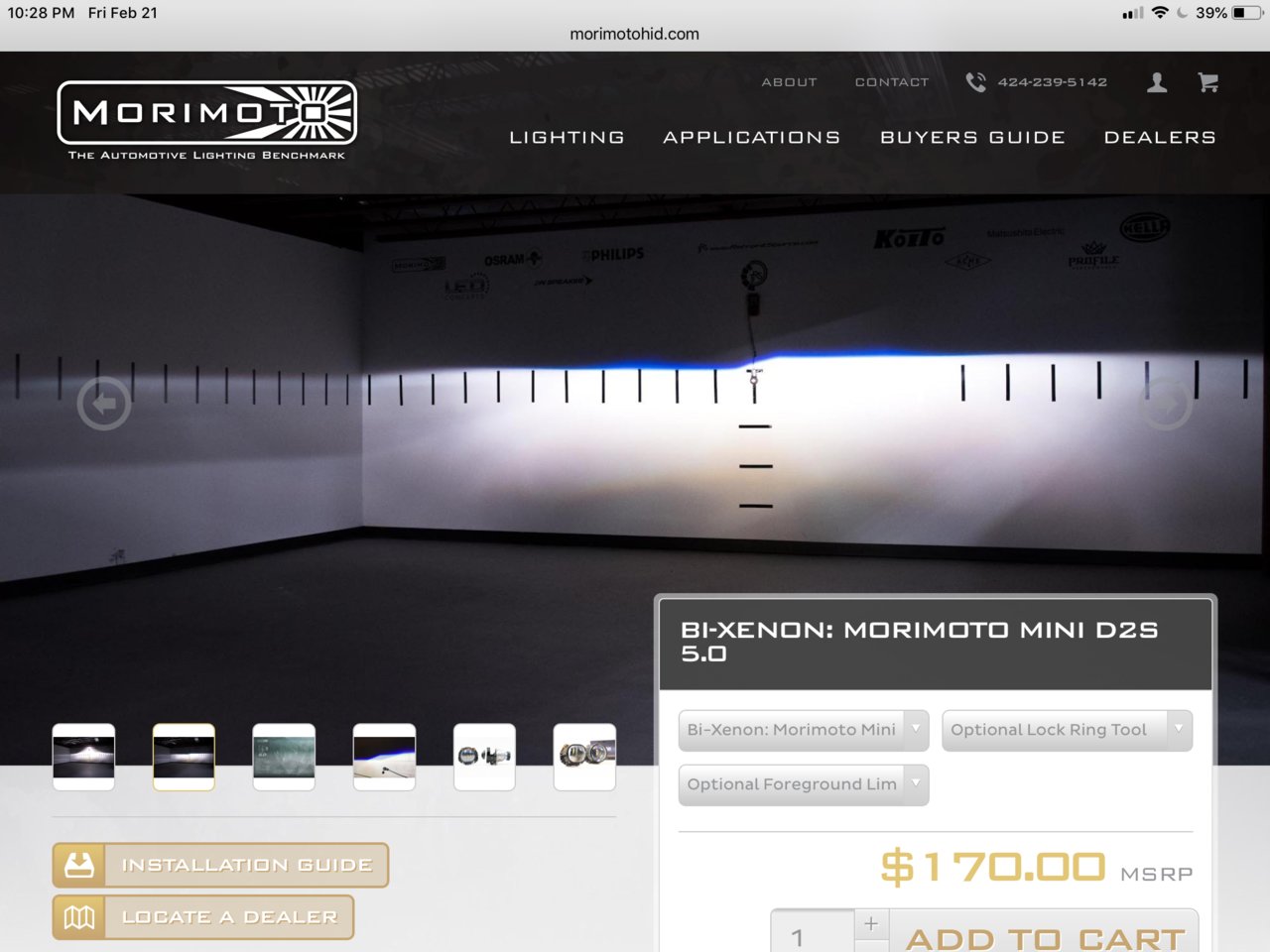Open the Buyers Guide menu
Screen dimensions: 1270x952
click(972, 137)
